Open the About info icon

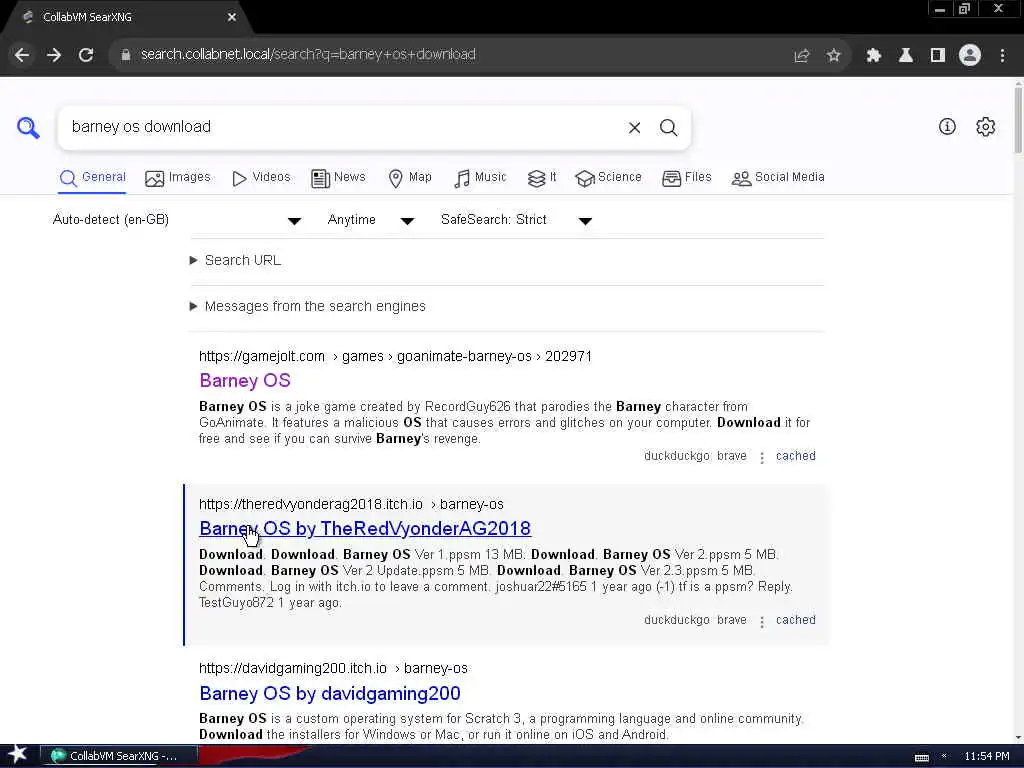pos(947,127)
